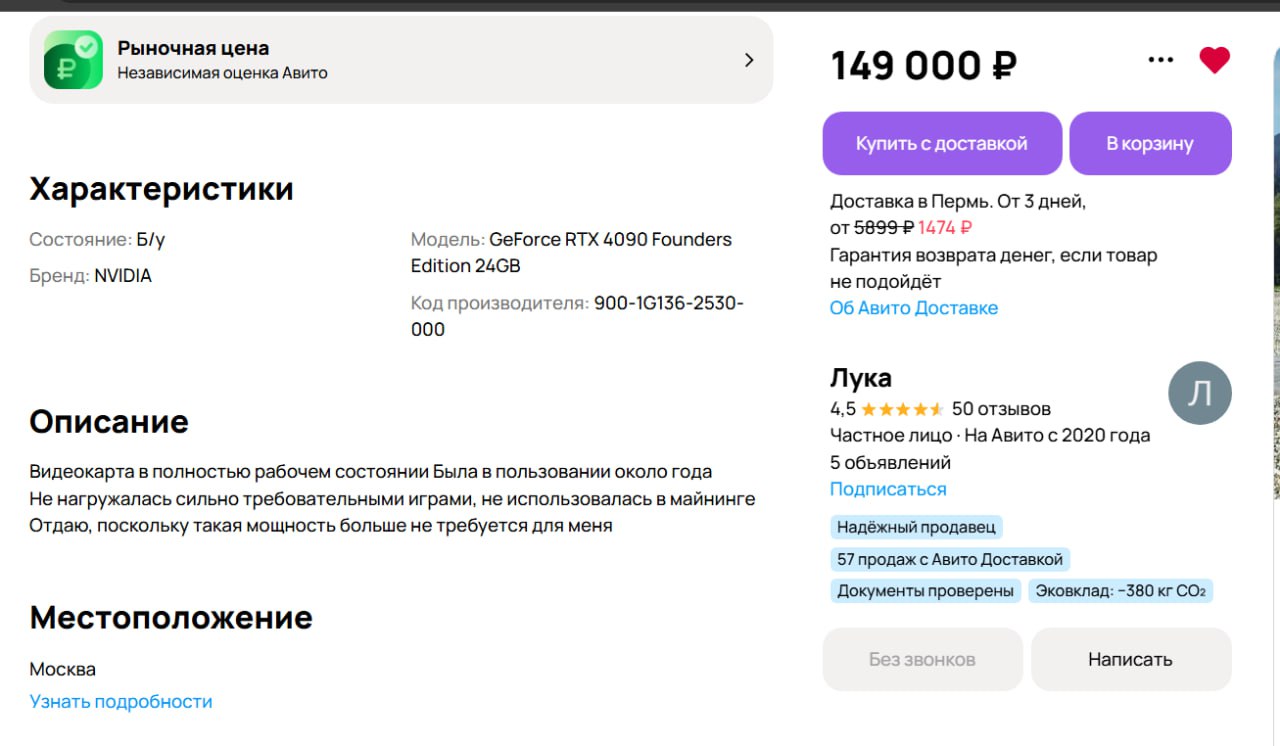Click Частное лицо · На Авито с 2020 года

coord(990,435)
